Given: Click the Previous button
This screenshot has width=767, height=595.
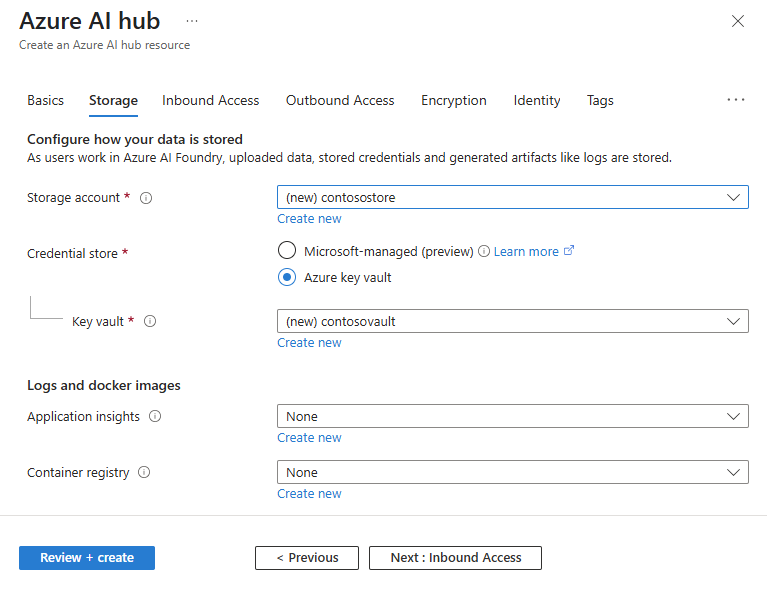Looking at the screenshot, I should pos(307,558).
